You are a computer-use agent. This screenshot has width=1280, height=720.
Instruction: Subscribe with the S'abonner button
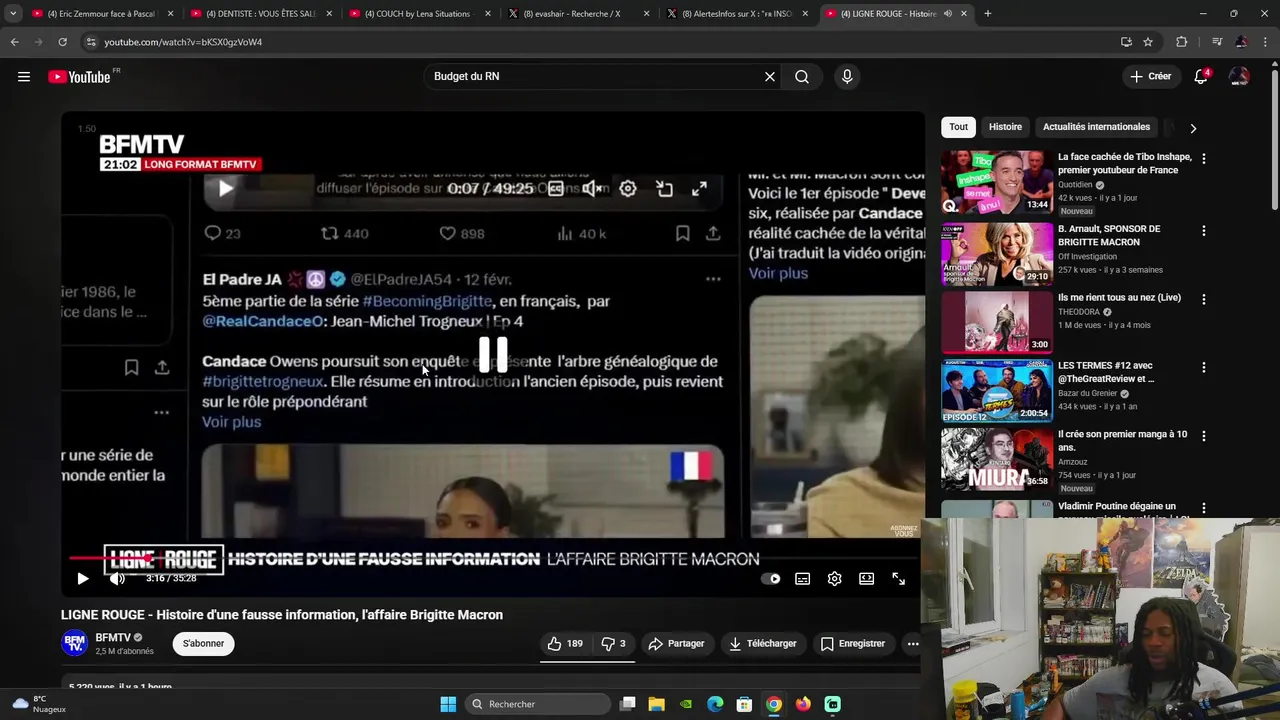coord(203,644)
